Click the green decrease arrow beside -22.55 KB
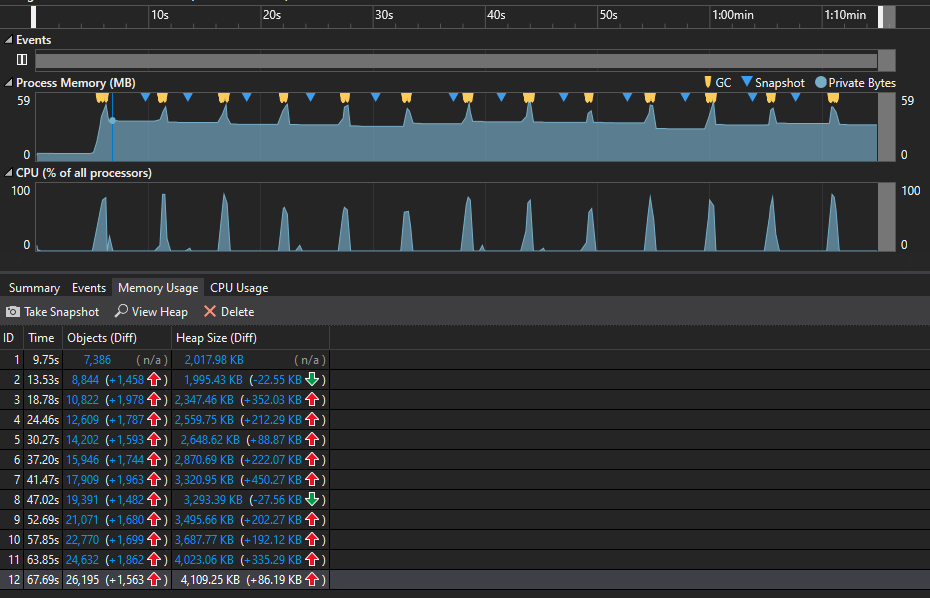Image resolution: width=930 pixels, height=598 pixels. (x=314, y=379)
